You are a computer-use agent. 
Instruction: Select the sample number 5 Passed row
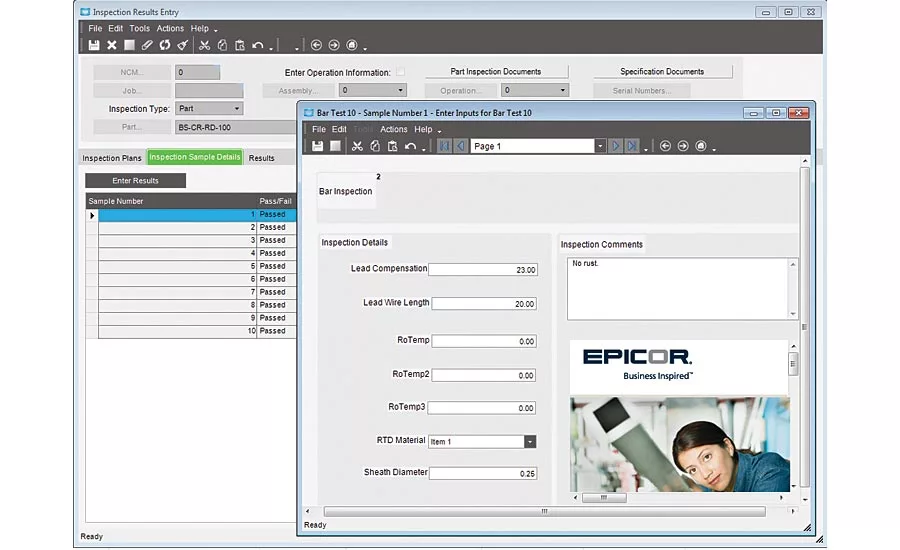pyautogui.click(x=191, y=266)
